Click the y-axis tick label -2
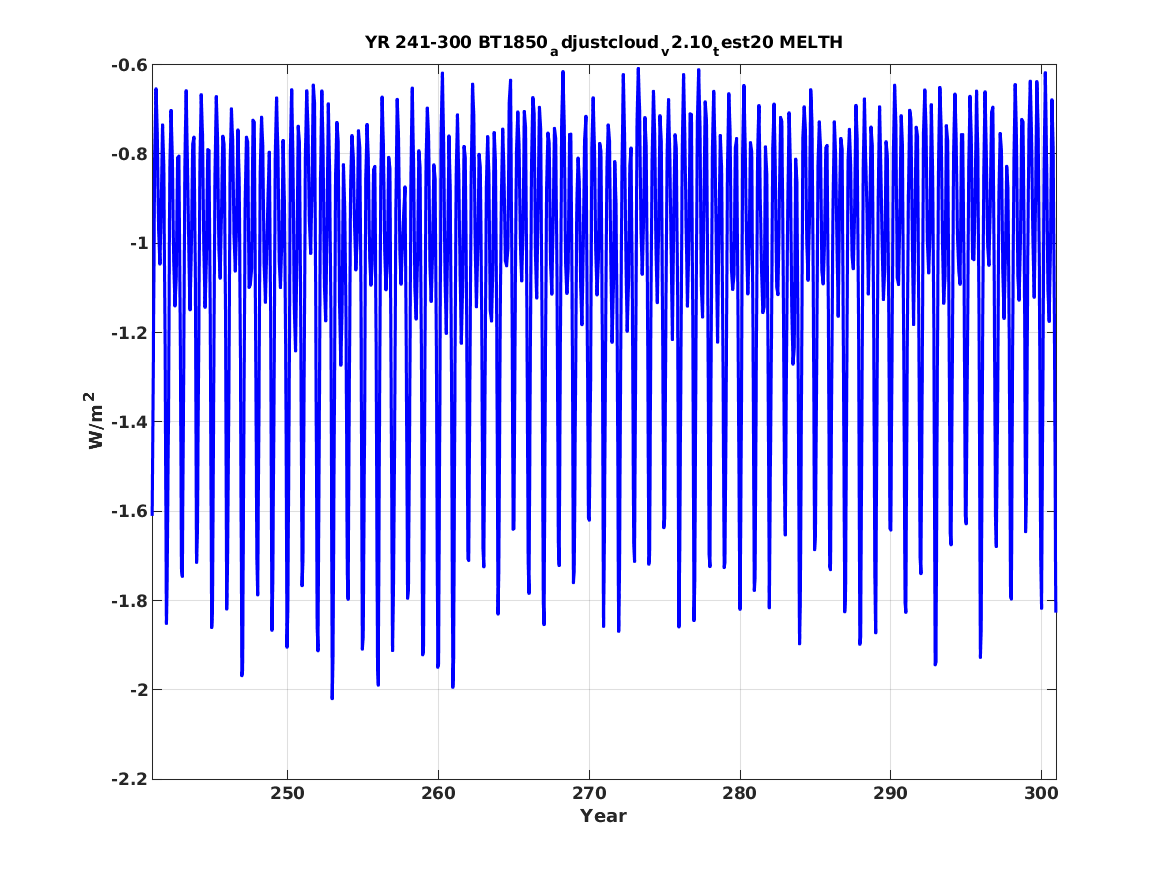The image size is (1167, 875). (137, 690)
